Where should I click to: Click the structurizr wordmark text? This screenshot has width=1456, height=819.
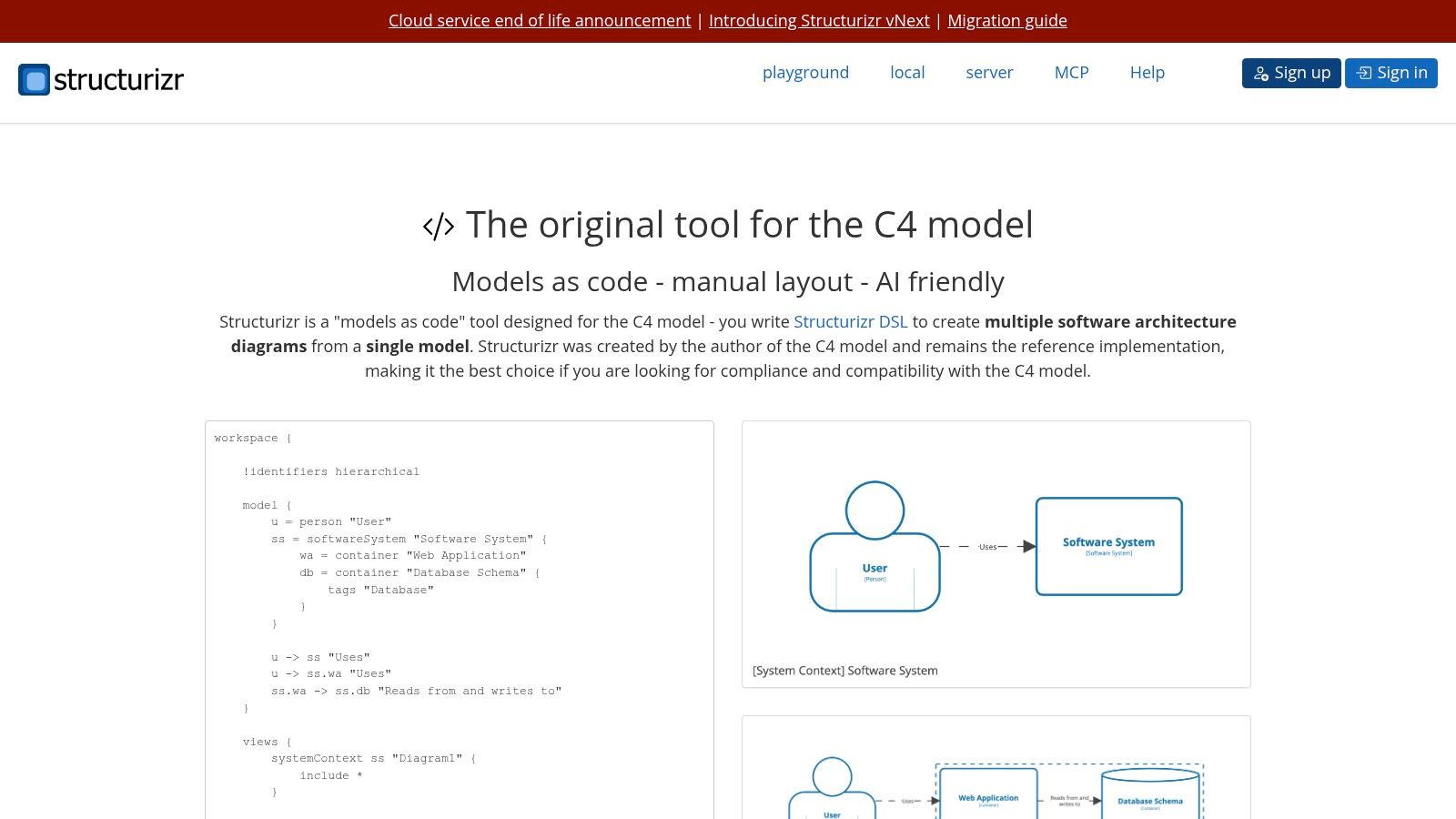click(x=118, y=80)
